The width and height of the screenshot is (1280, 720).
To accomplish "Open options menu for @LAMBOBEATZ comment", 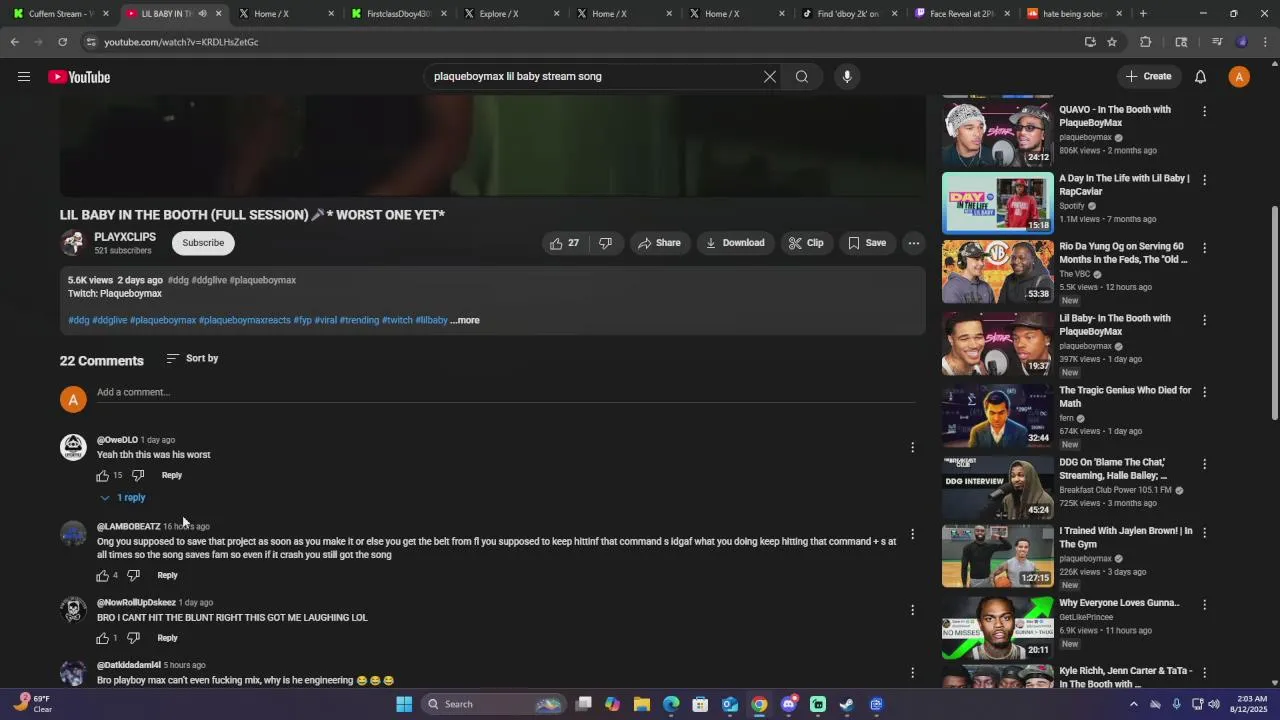I will pos(912,534).
